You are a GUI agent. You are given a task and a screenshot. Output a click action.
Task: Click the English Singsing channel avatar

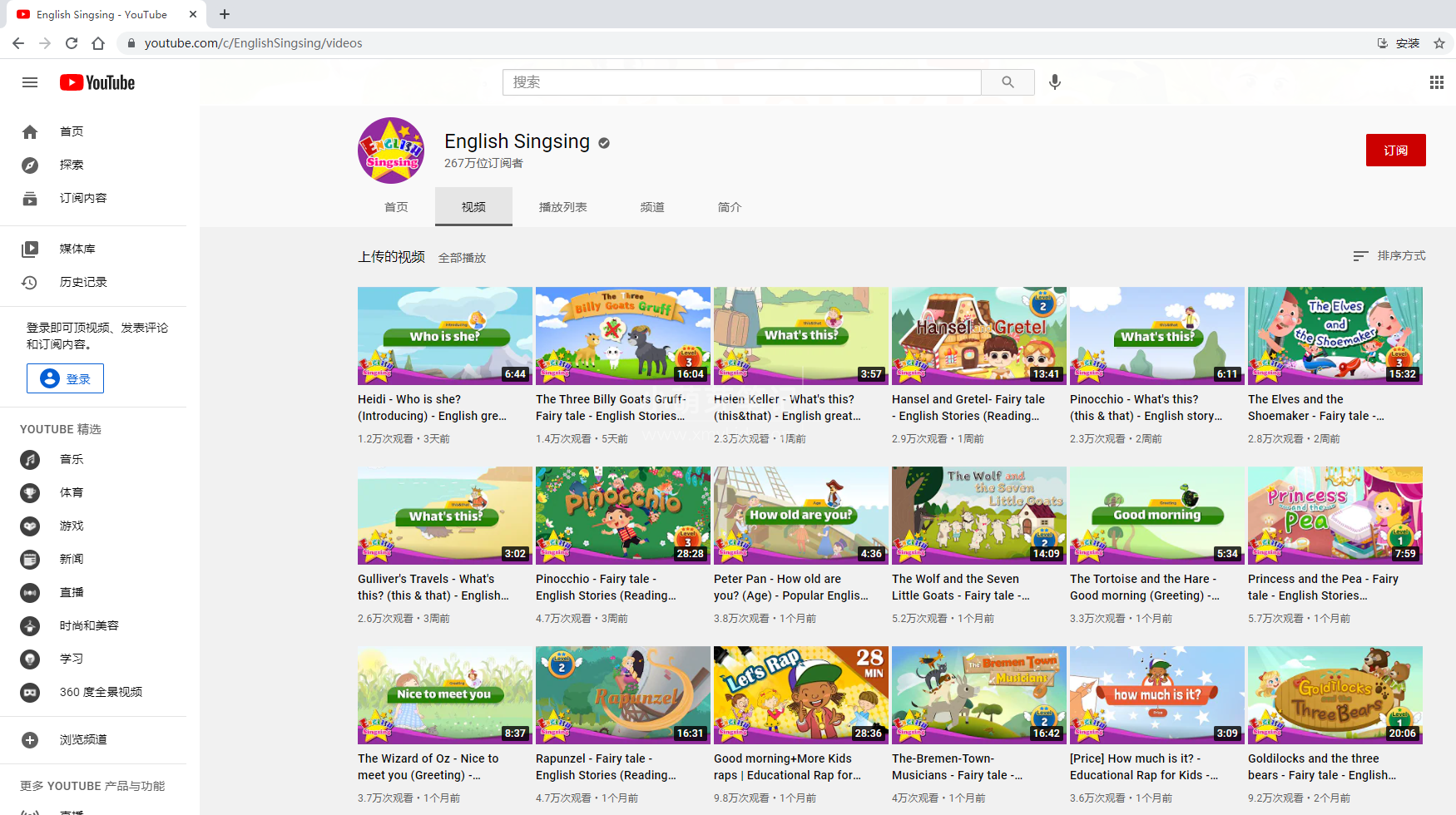[x=391, y=151]
